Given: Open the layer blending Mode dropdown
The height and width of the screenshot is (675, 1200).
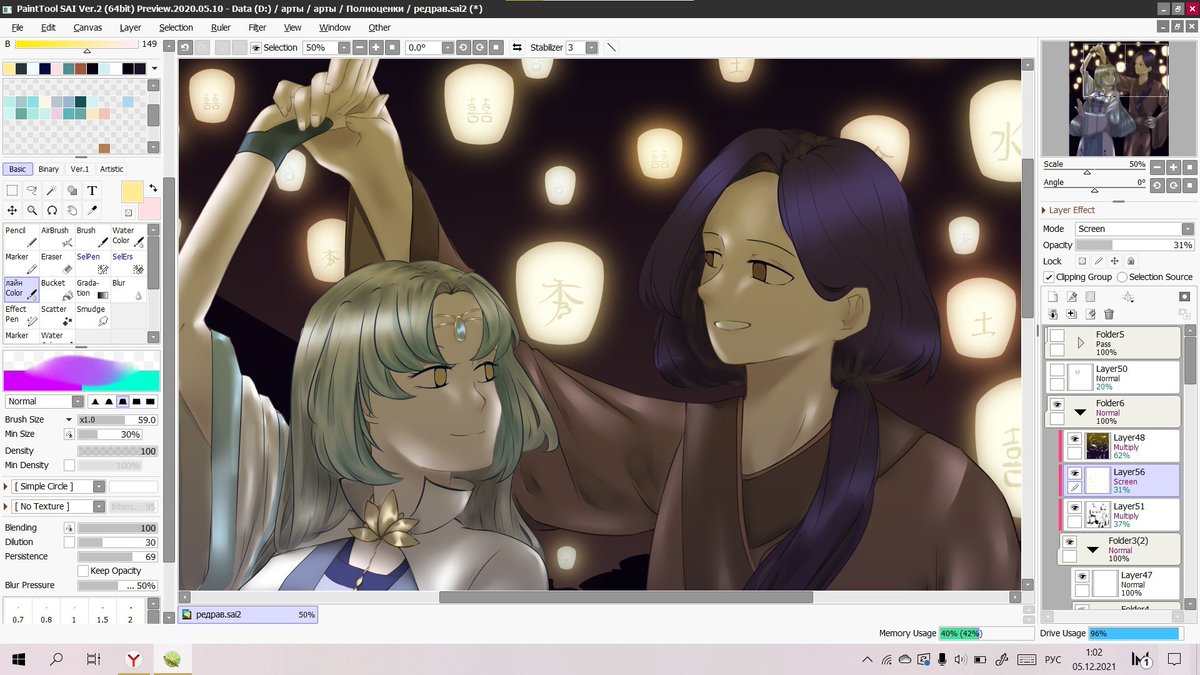Looking at the screenshot, I should [1134, 229].
